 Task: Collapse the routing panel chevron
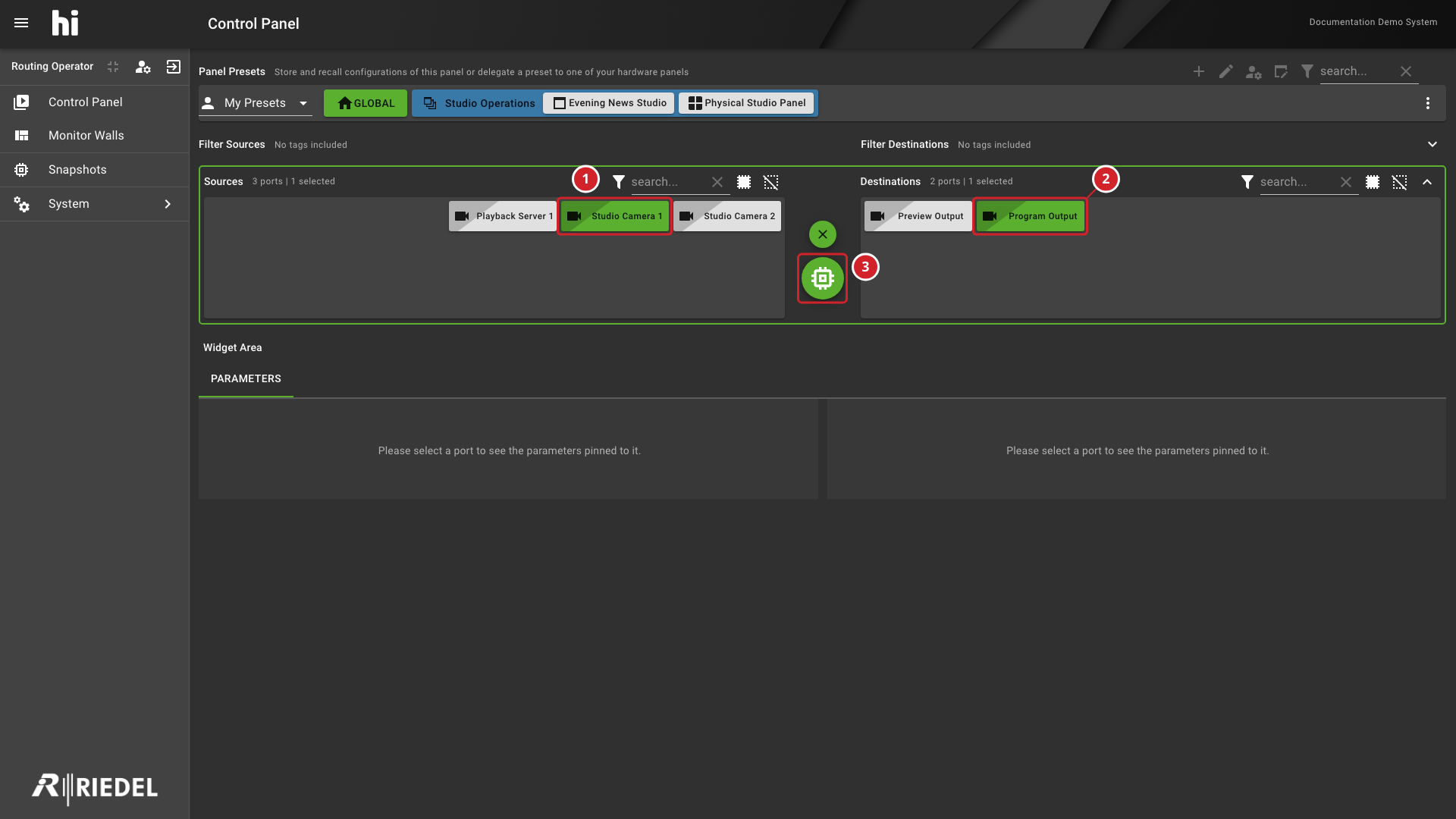(x=1427, y=182)
